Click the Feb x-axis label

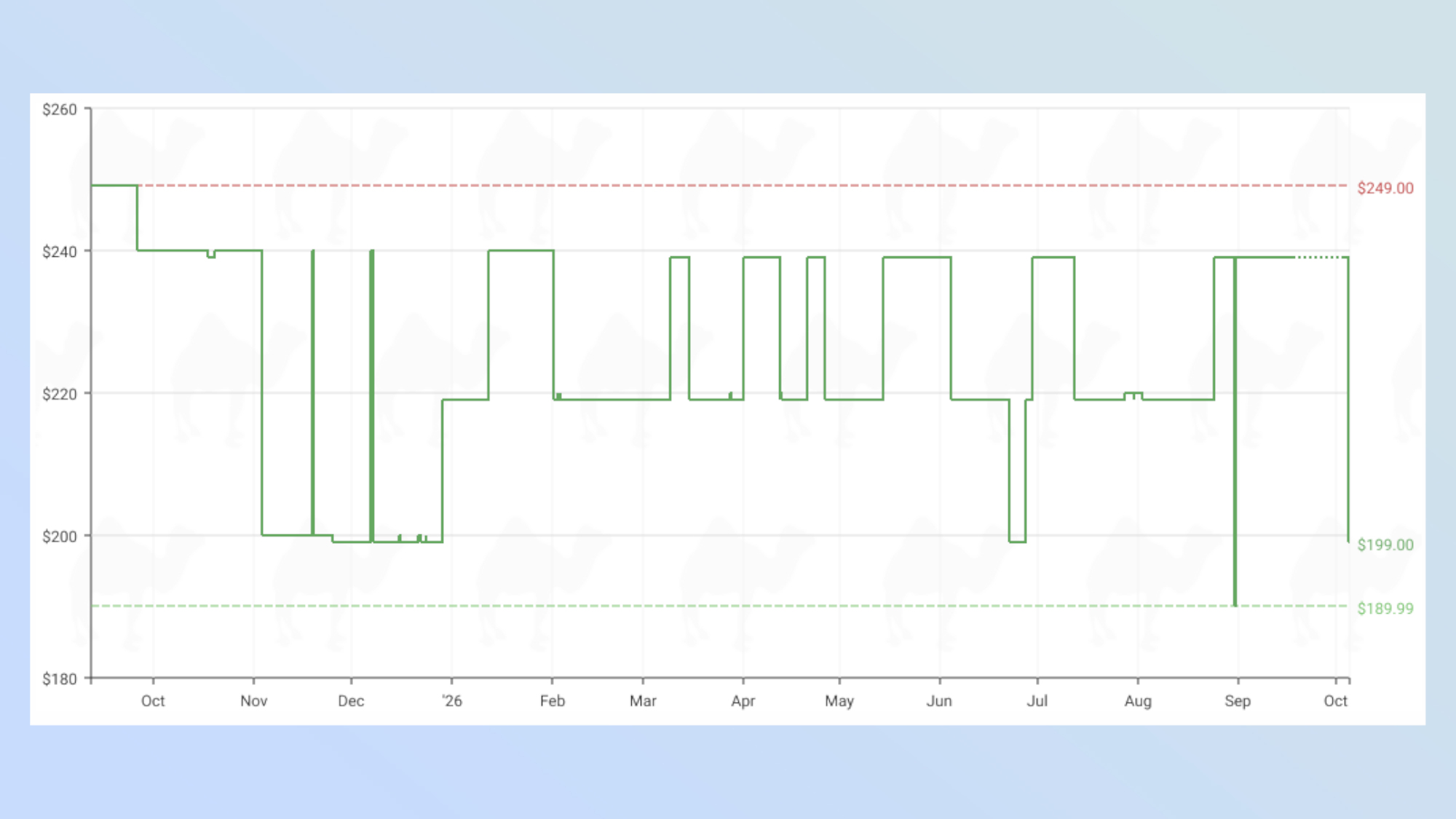552,700
